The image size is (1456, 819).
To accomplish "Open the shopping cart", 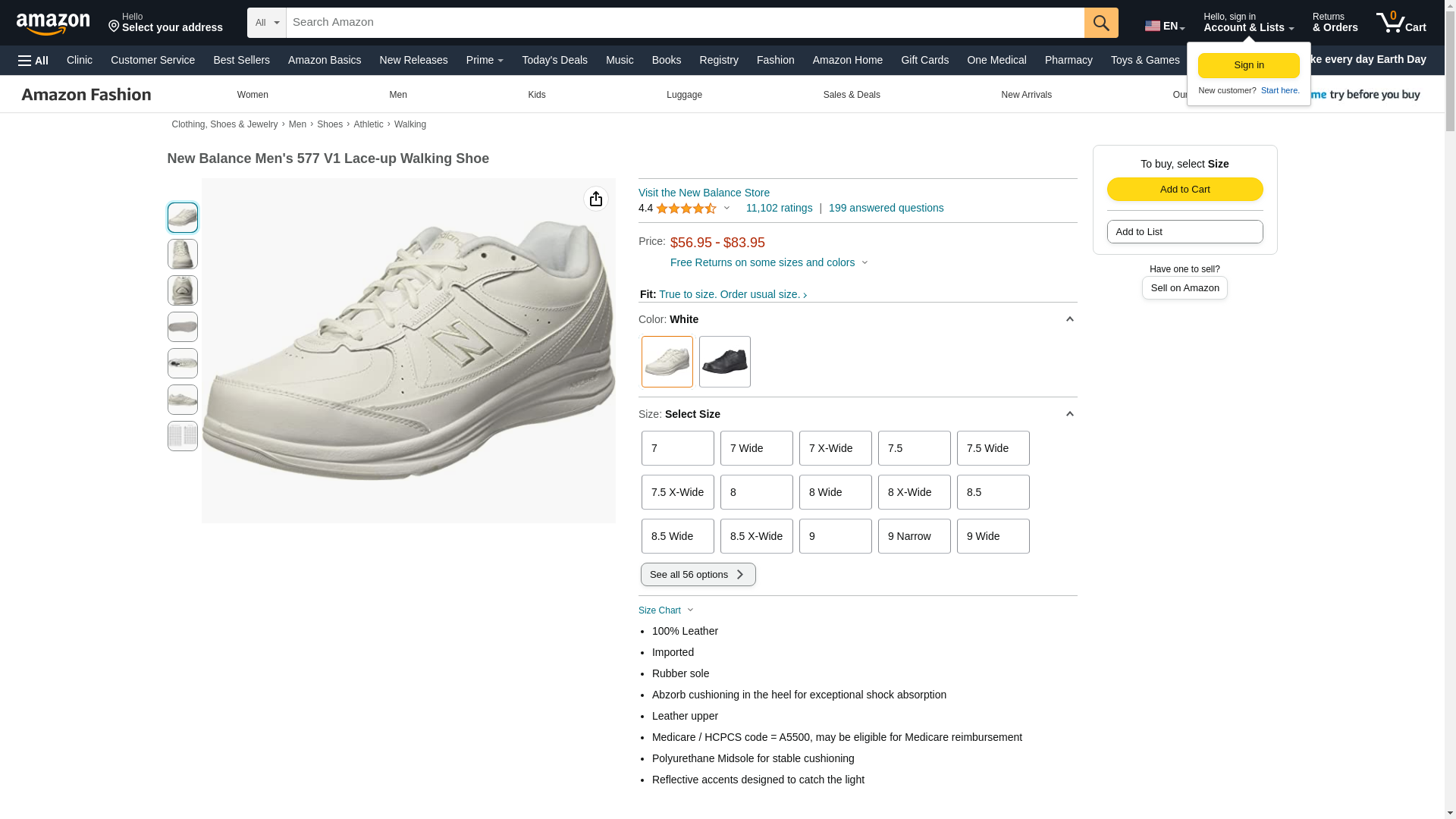I will click(x=1401, y=23).
